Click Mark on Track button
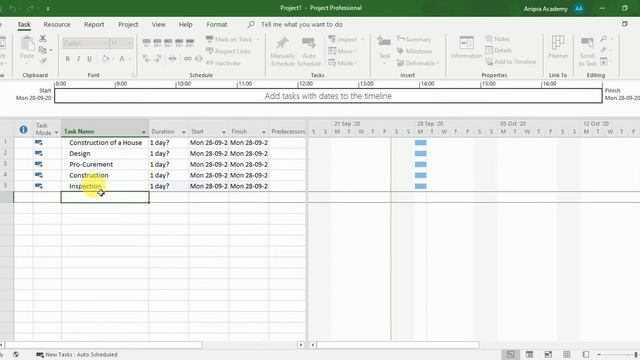The image size is (640, 360). point(229,39)
